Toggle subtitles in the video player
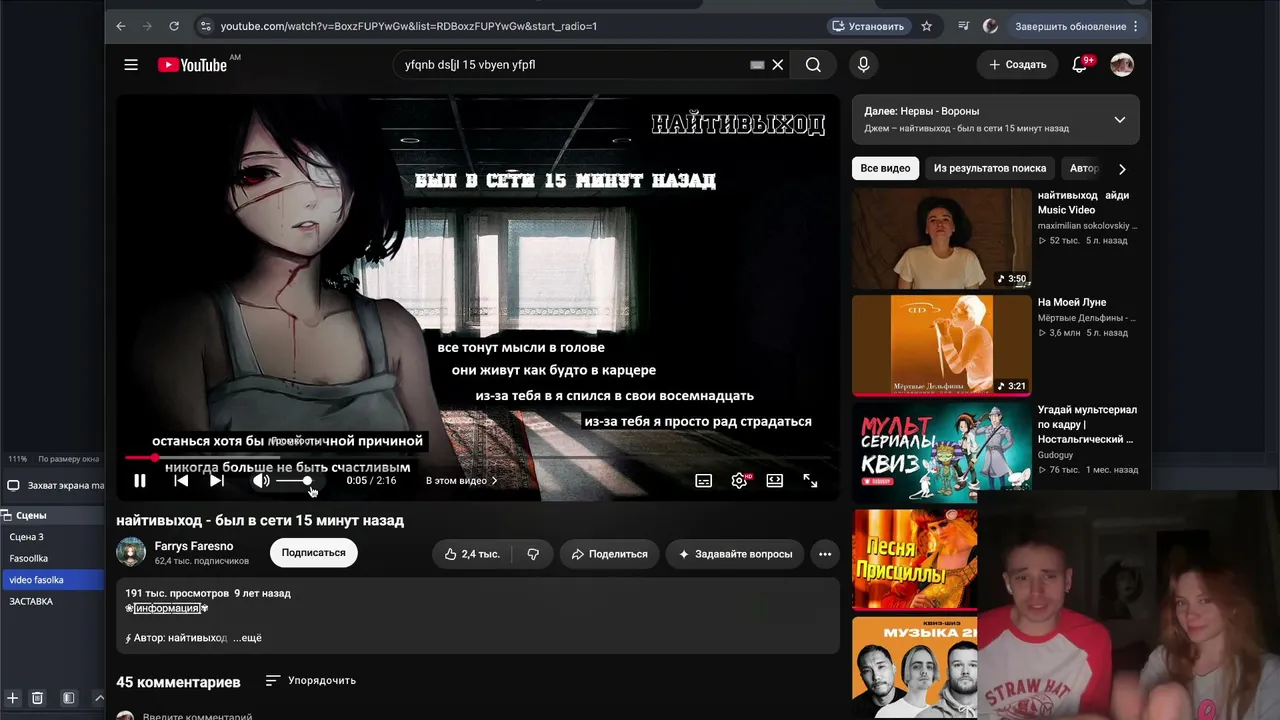 (x=704, y=481)
